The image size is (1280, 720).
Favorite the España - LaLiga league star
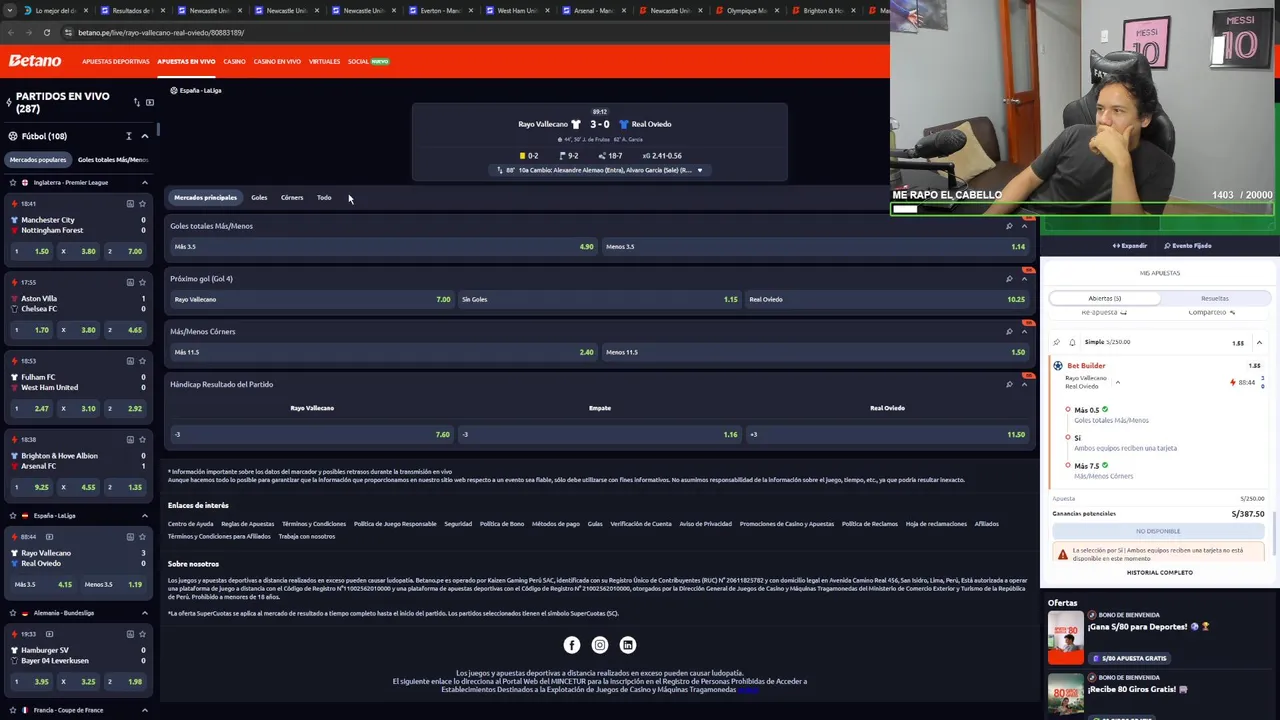click(12, 516)
